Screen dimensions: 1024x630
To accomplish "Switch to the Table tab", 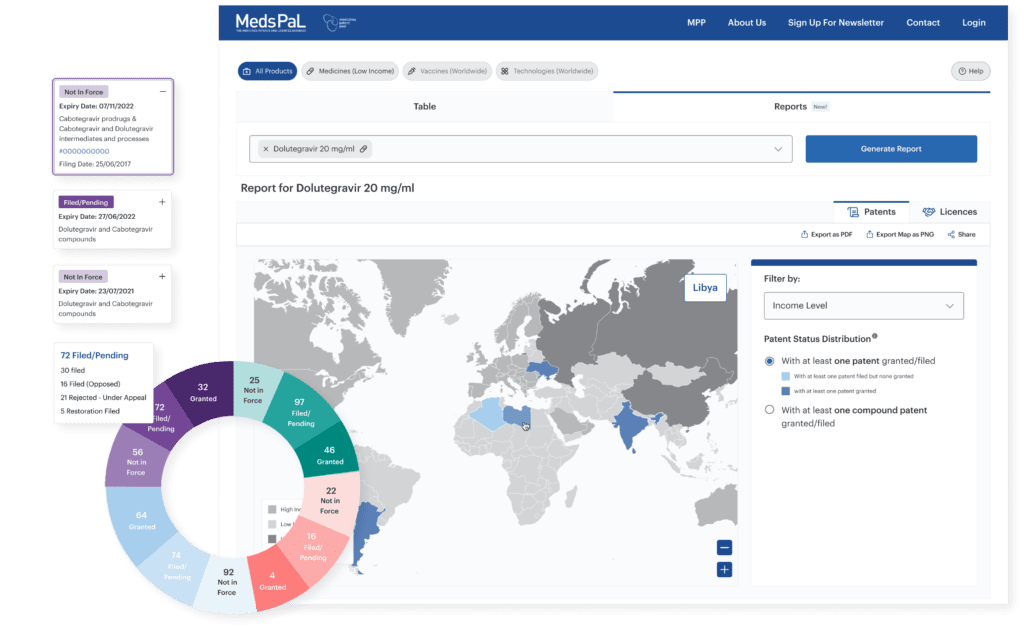I will (x=424, y=106).
